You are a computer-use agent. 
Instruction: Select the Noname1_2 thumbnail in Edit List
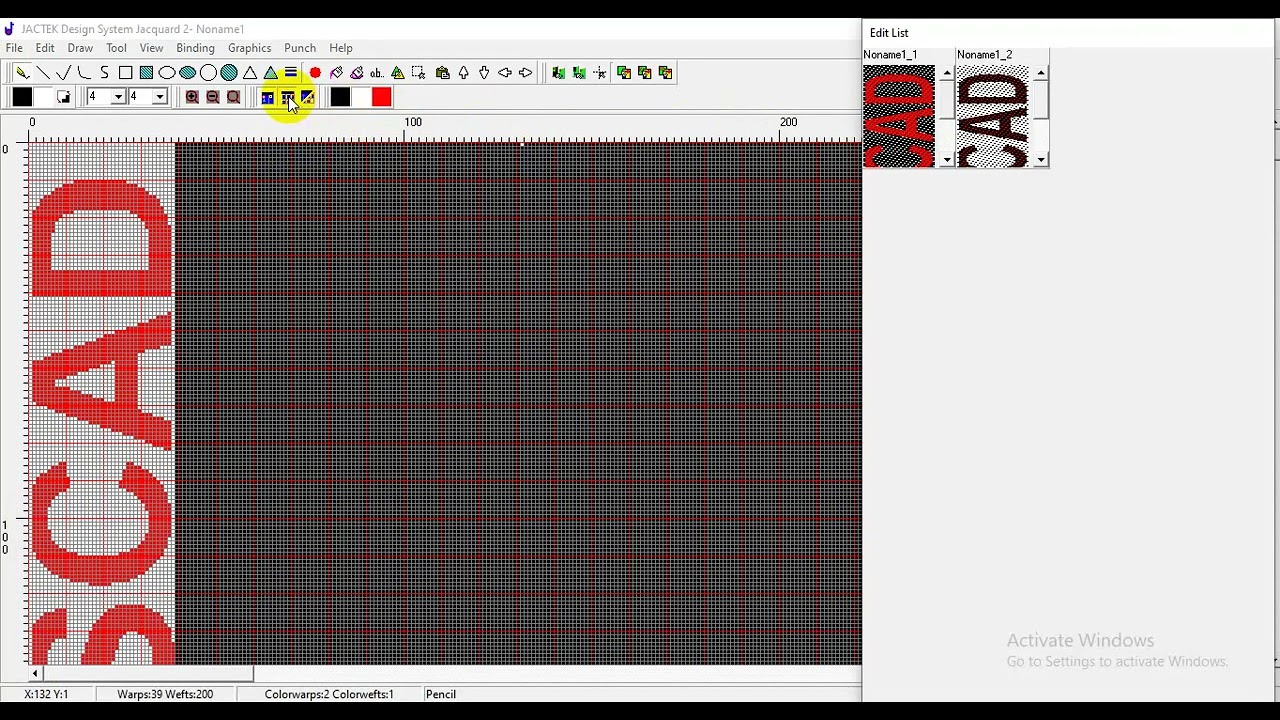[x=993, y=116]
